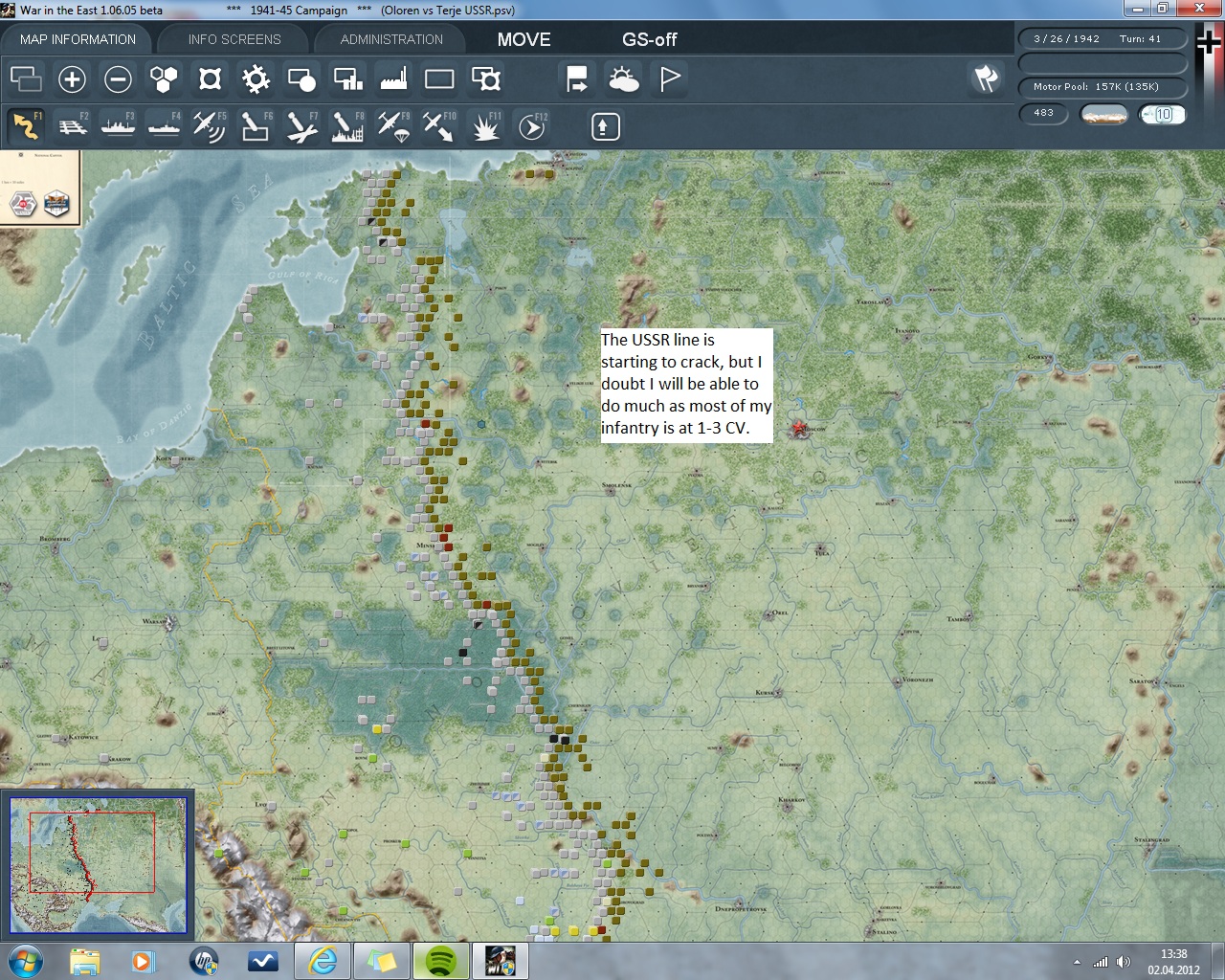This screenshot has height=980, width=1225.
Task: Open Spotify from the taskbar
Action: pyautogui.click(x=440, y=961)
